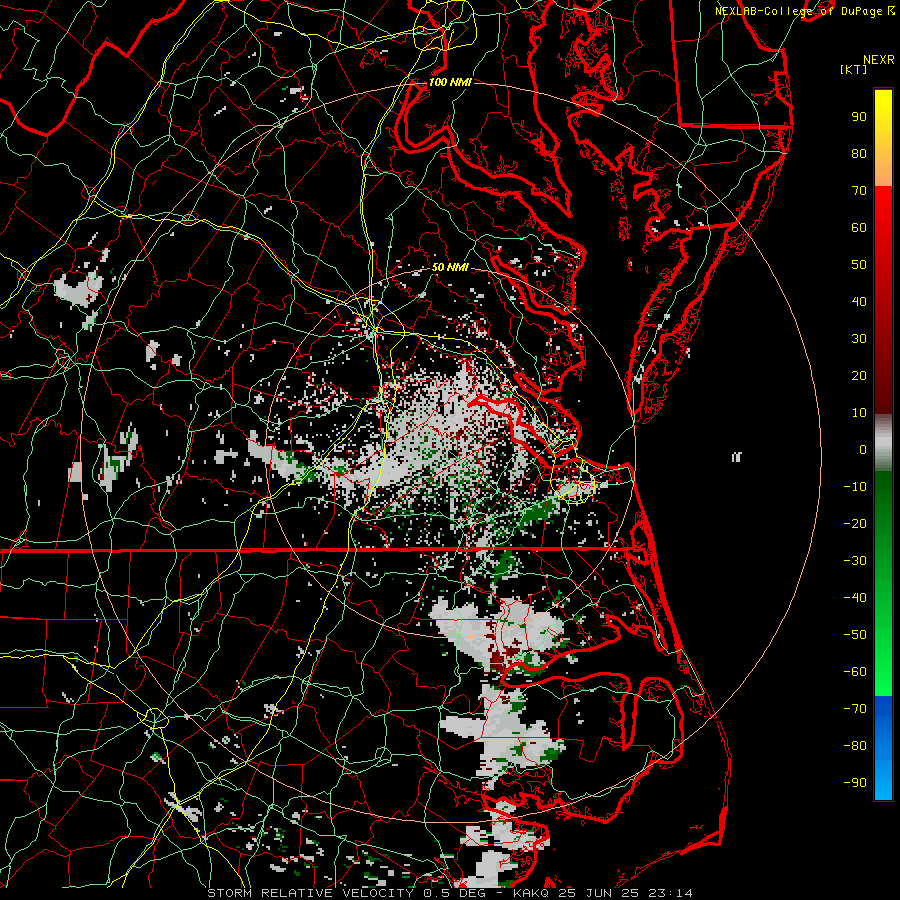Select the "50" value on the velocity scale
Image resolution: width=900 pixels, height=900 pixels.
pyautogui.click(x=859, y=265)
